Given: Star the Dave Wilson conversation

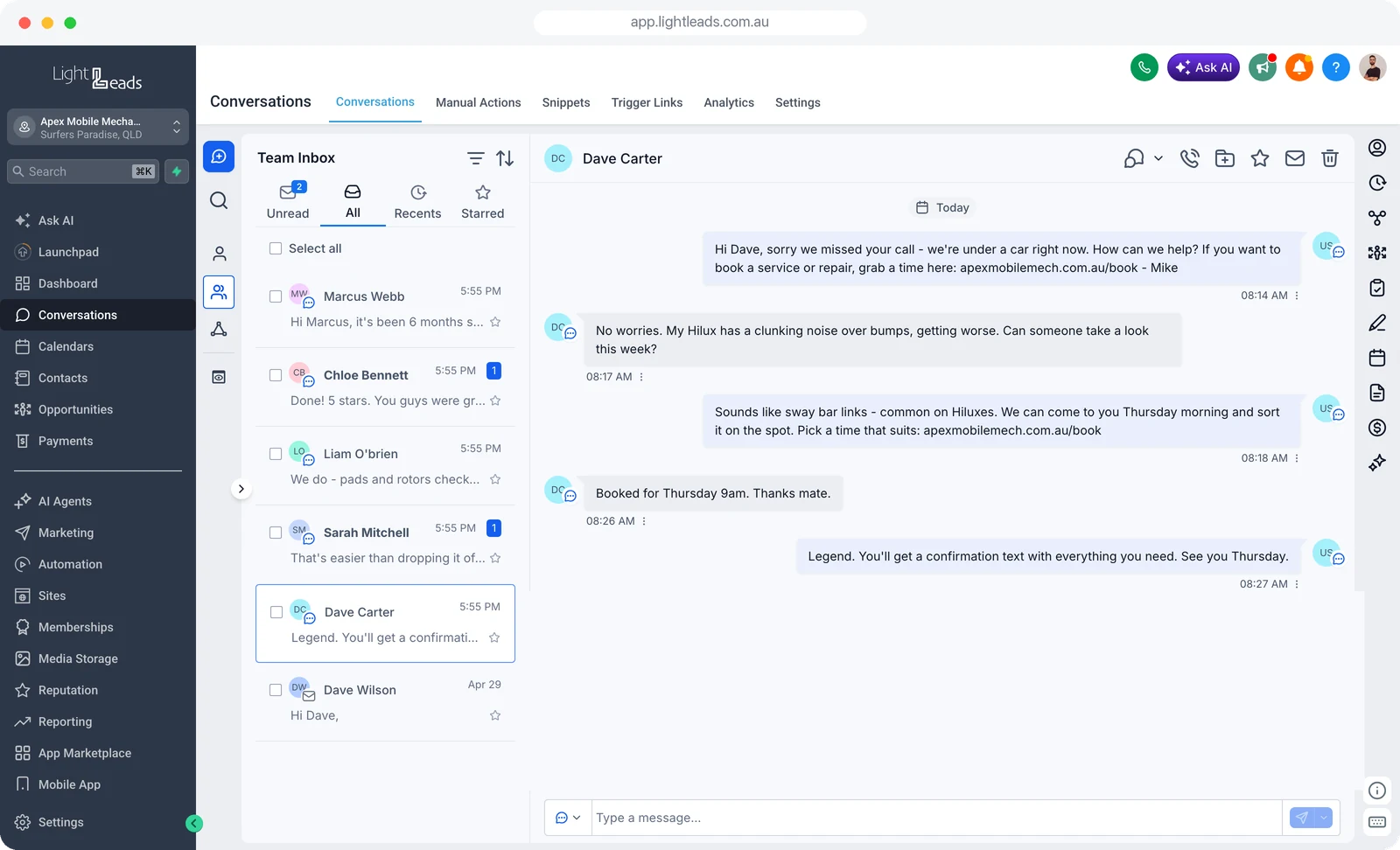Looking at the screenshot, I should click(495, 715).
